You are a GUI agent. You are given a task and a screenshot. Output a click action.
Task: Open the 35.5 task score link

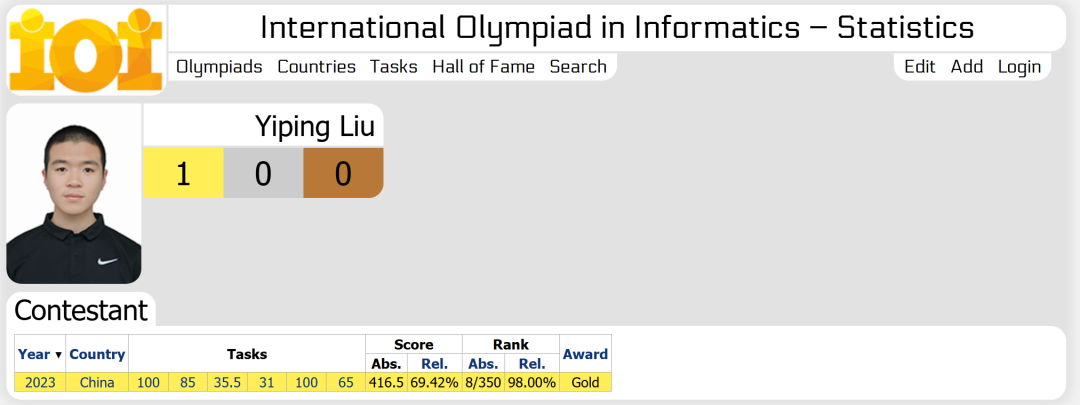pyautogui.click(x=227, y=382)
